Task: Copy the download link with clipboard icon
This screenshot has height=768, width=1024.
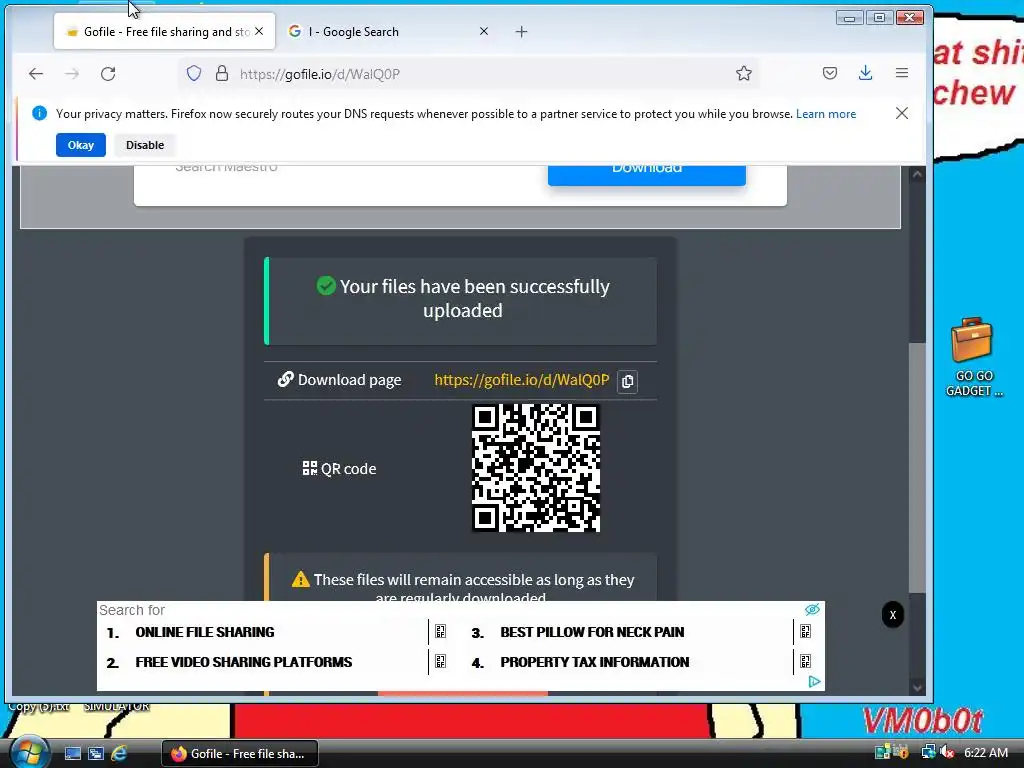Action: tap(628, 381)
